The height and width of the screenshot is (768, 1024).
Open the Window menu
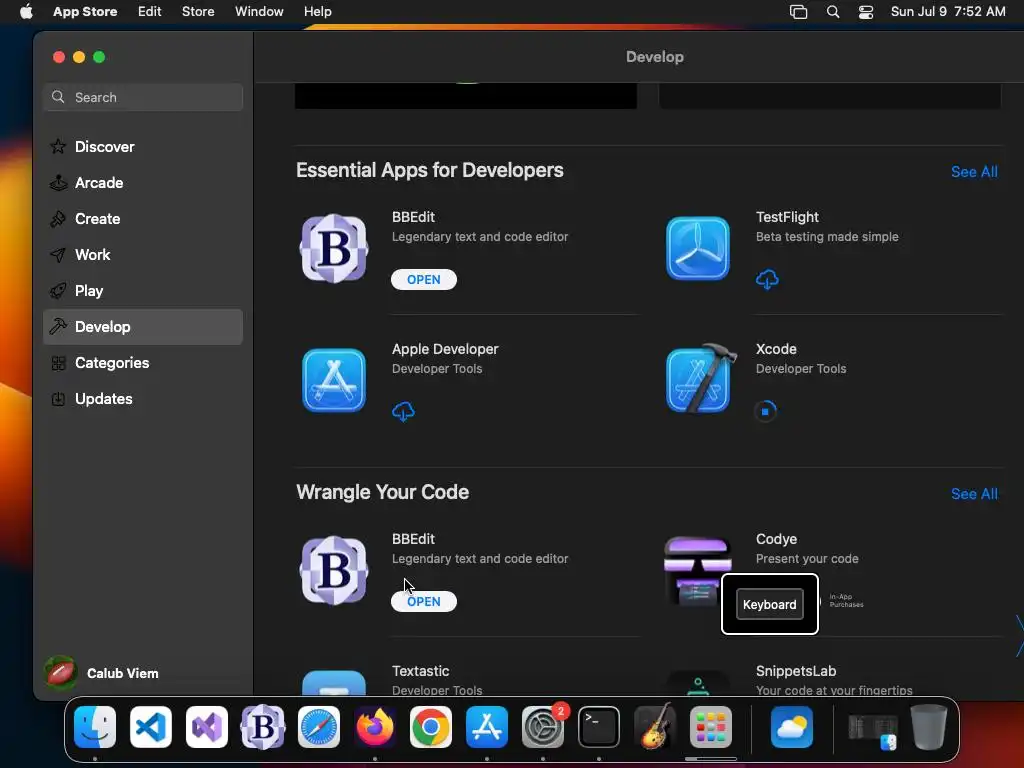[x=259, y=11]
